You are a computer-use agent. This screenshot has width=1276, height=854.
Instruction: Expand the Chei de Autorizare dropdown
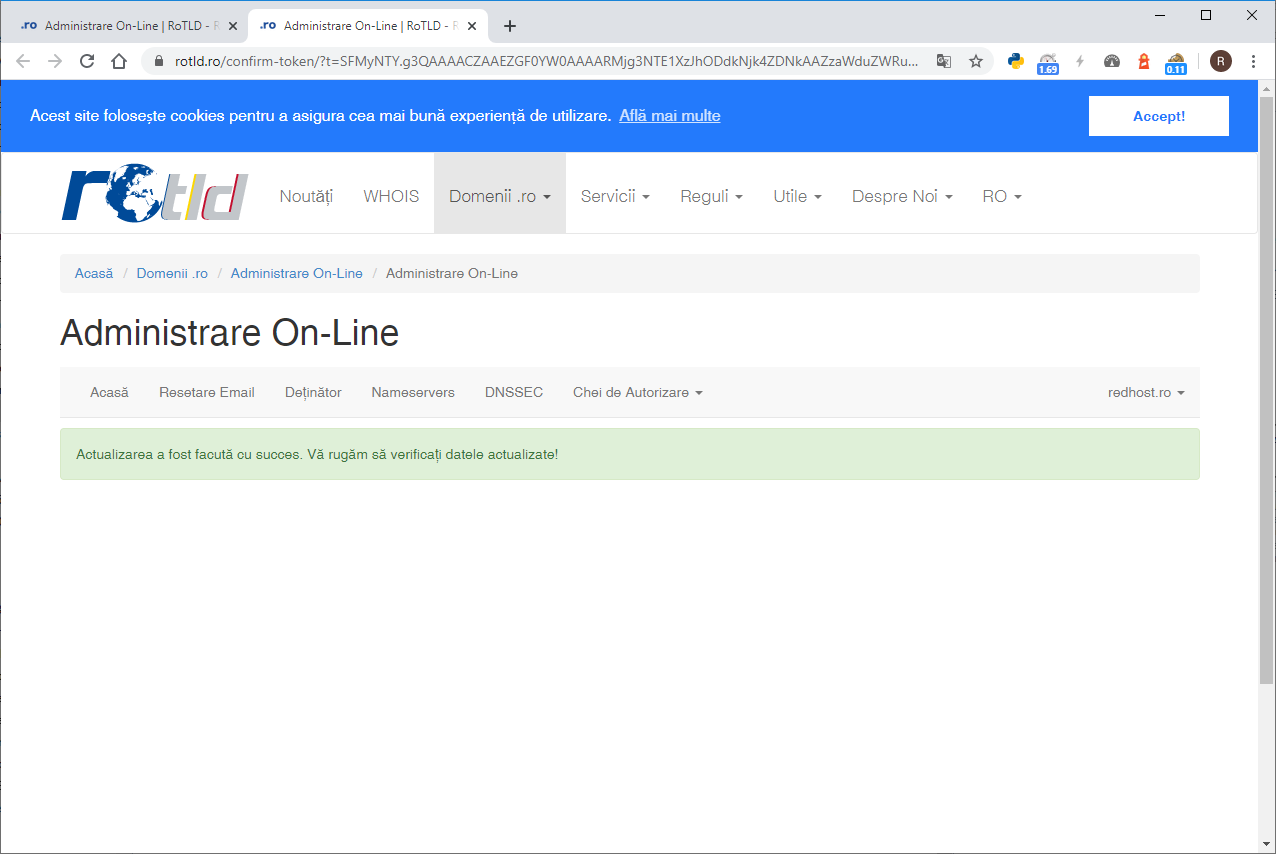coord(637,392)
